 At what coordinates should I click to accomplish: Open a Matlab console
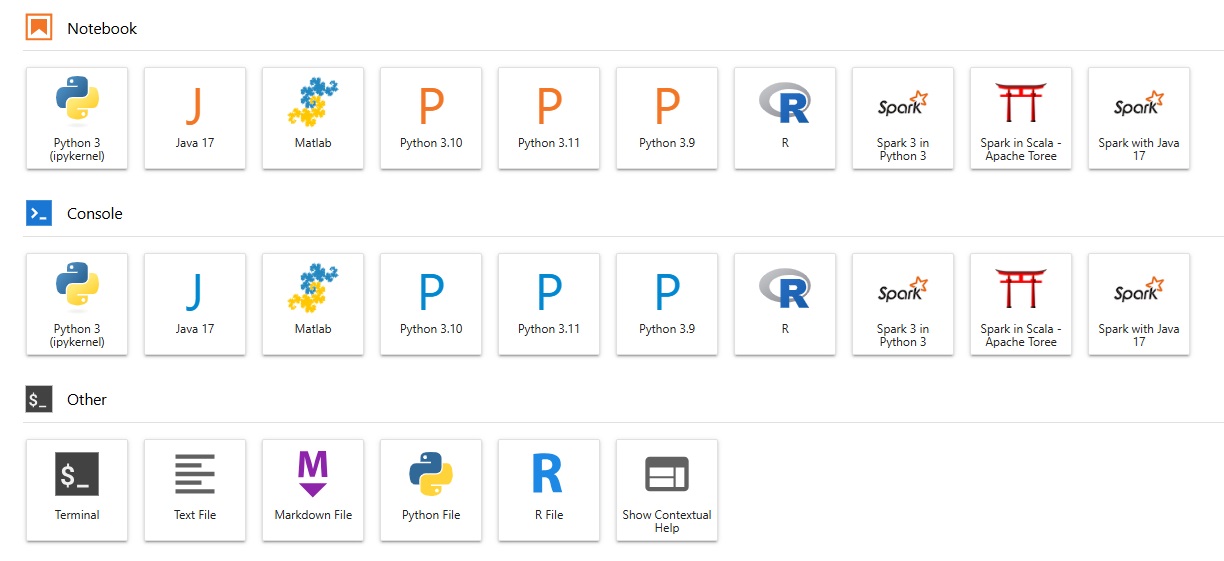point(313,303)
